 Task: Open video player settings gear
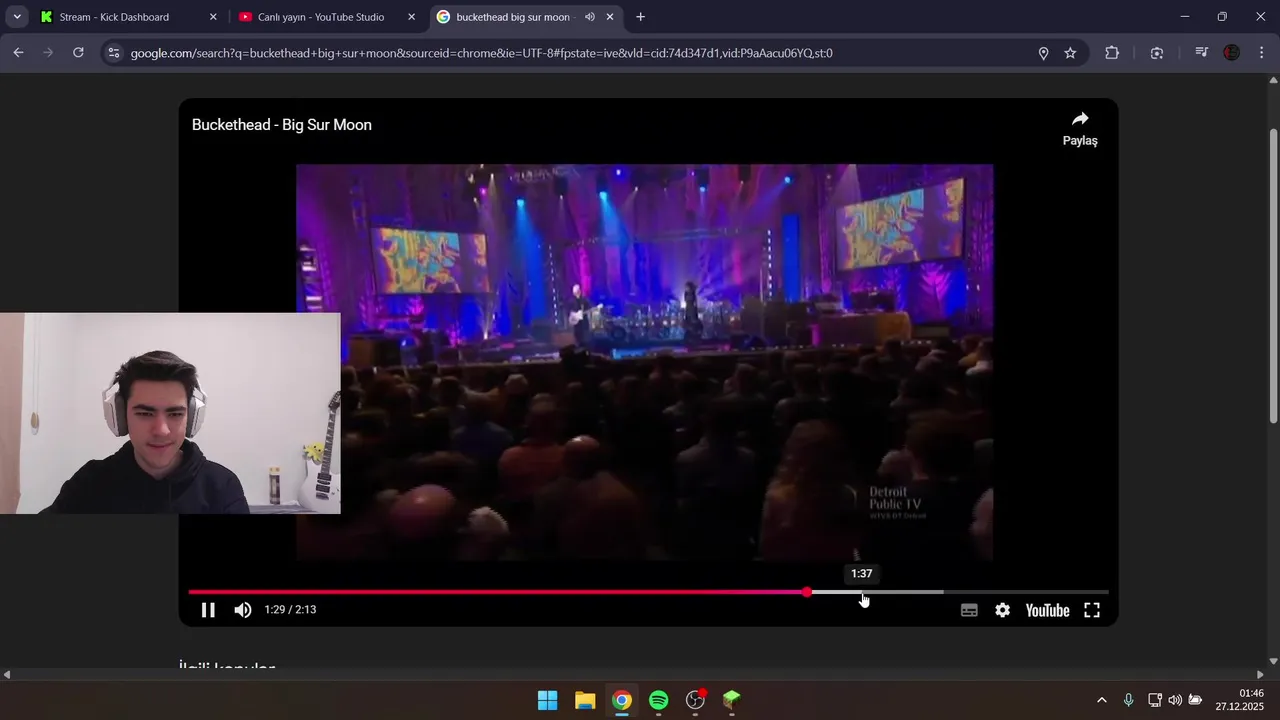pos(1002,610)
